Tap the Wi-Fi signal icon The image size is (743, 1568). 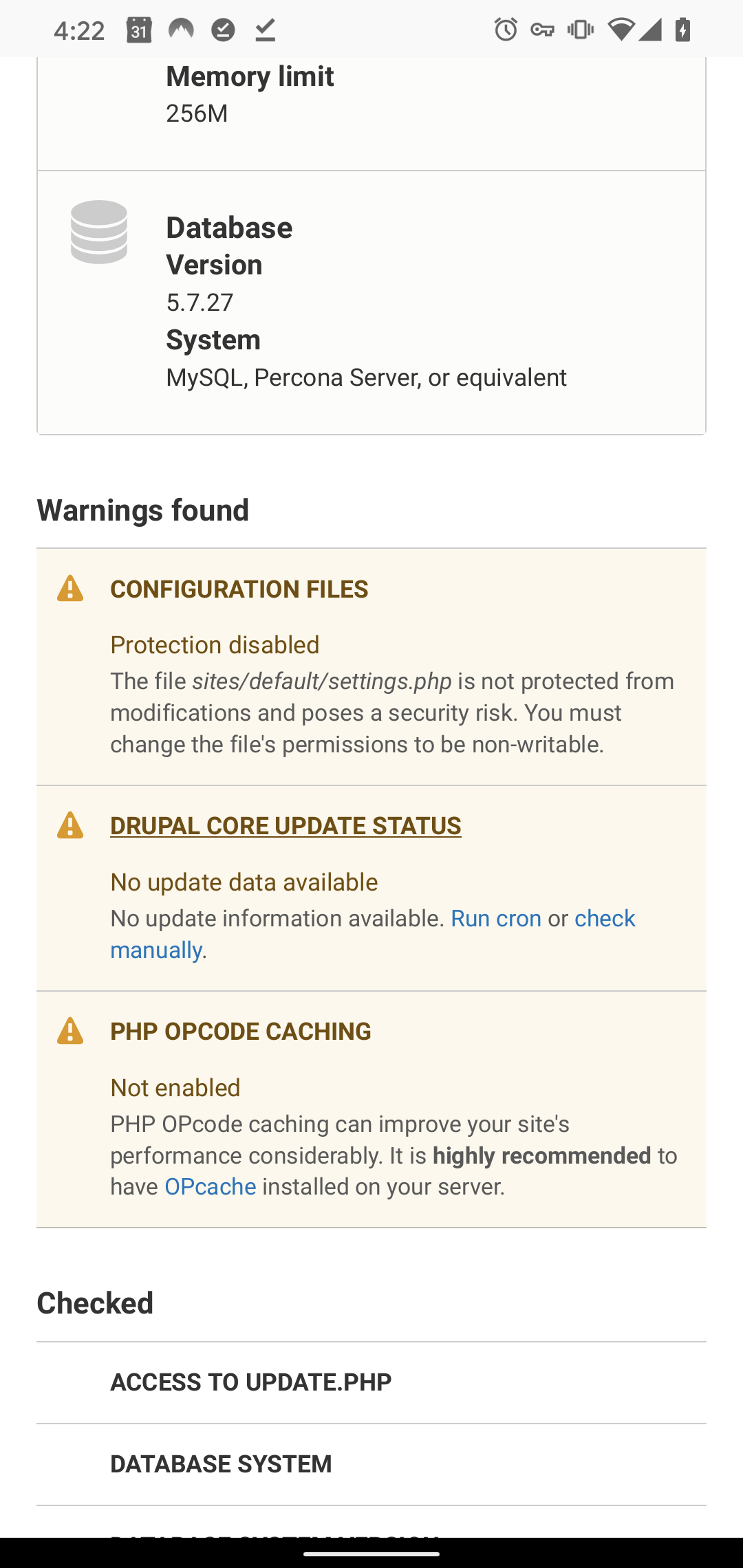621,30
